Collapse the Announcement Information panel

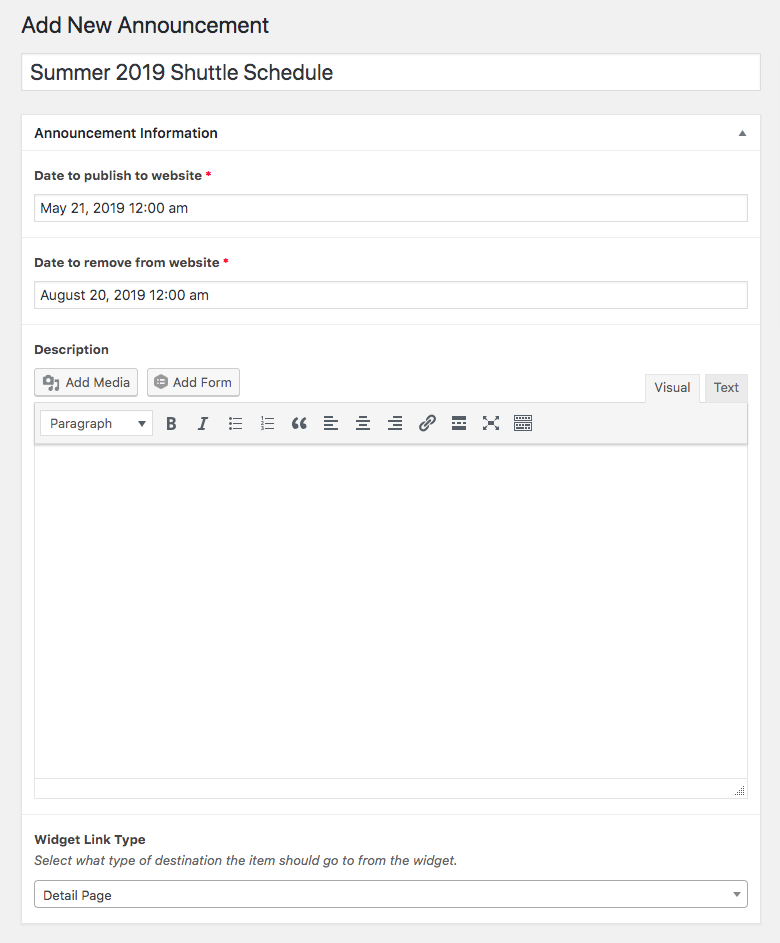[742, 134]
